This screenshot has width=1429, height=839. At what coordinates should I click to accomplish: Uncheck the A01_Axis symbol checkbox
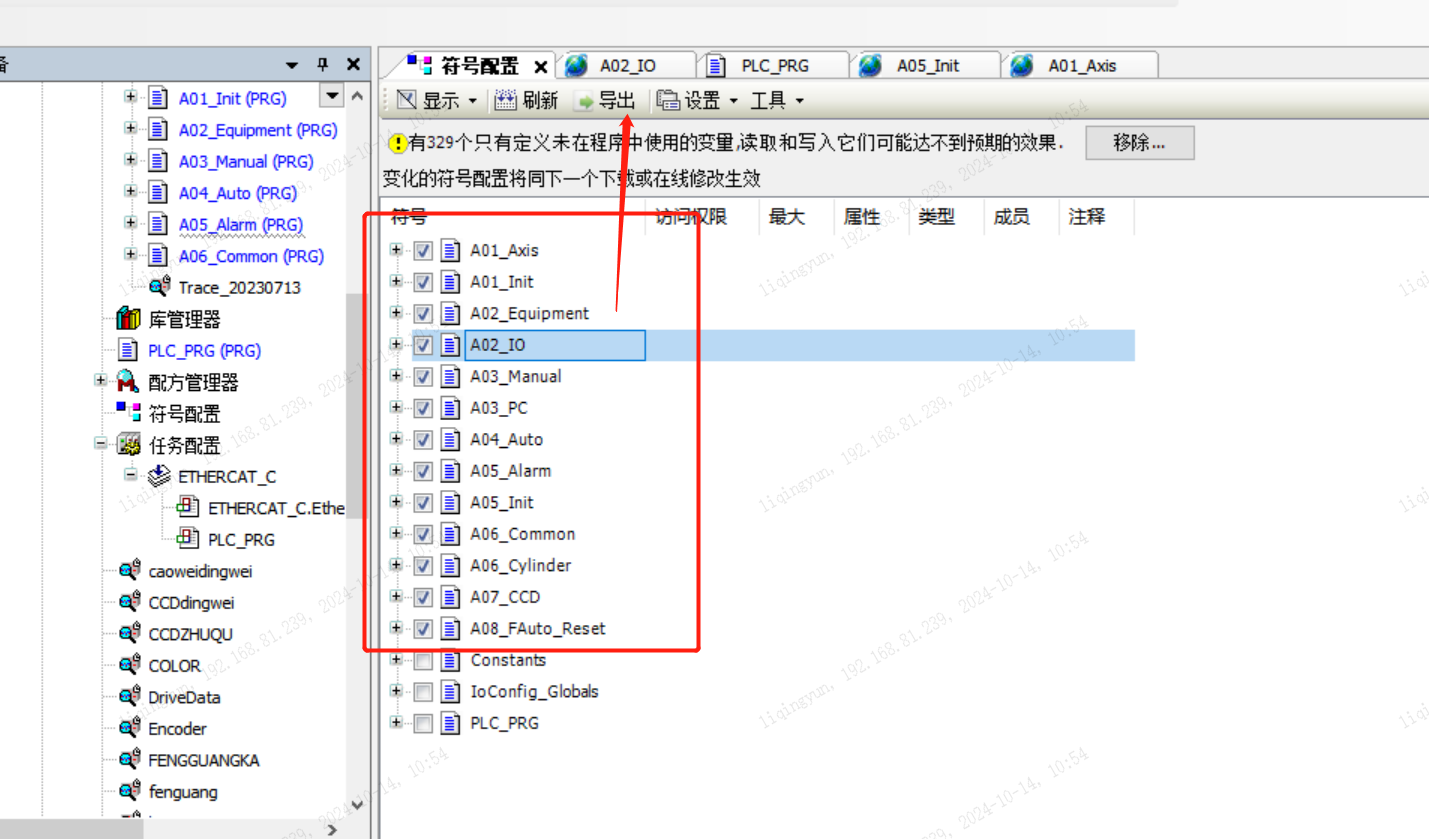coord(423,251)
